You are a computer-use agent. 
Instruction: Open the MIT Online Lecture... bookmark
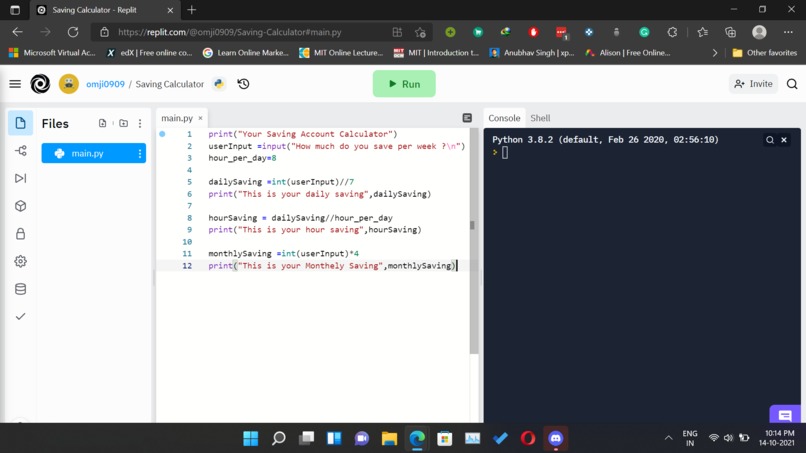point(341,52)
